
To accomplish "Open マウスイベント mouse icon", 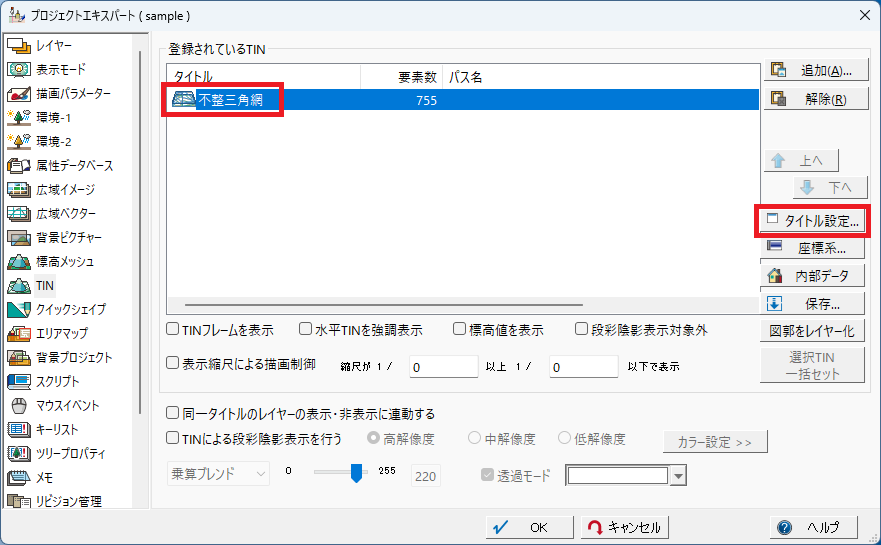I will (x=19, y=406).
